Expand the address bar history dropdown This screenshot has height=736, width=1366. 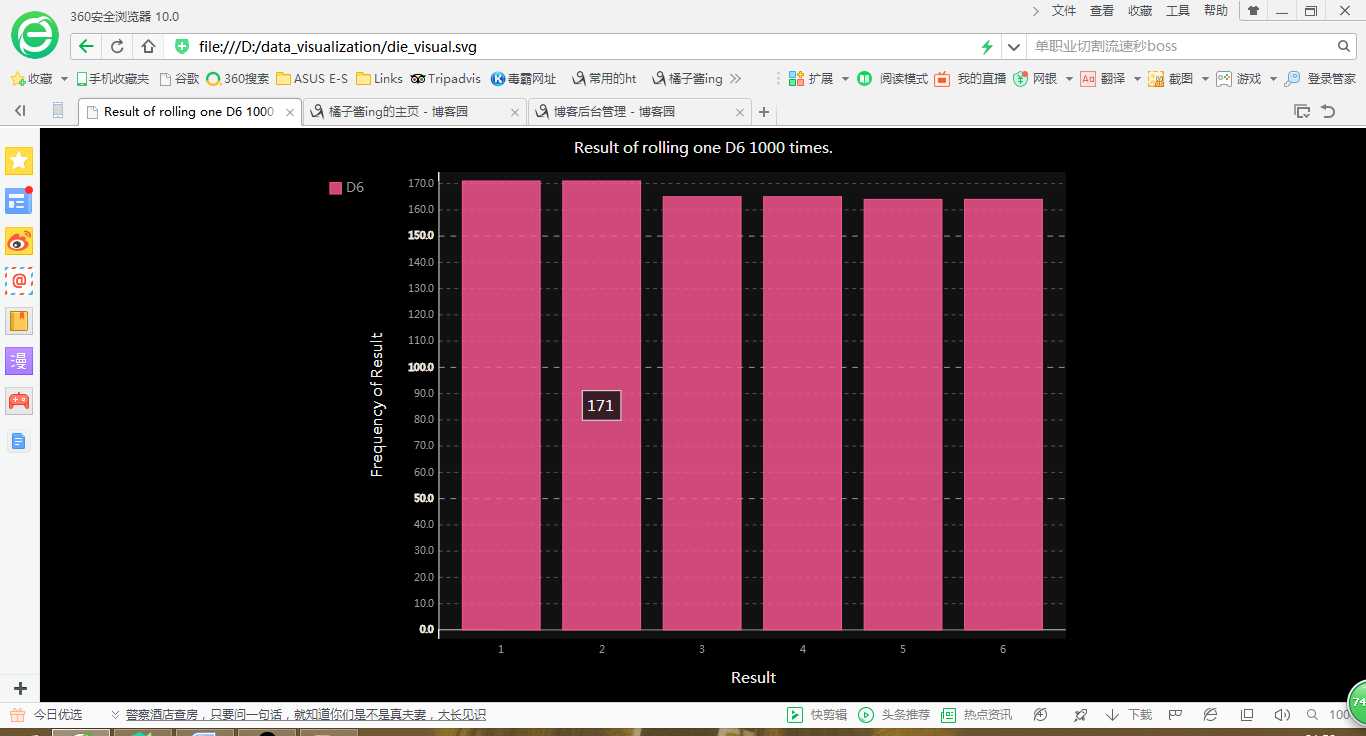(x=1015, y=46)
